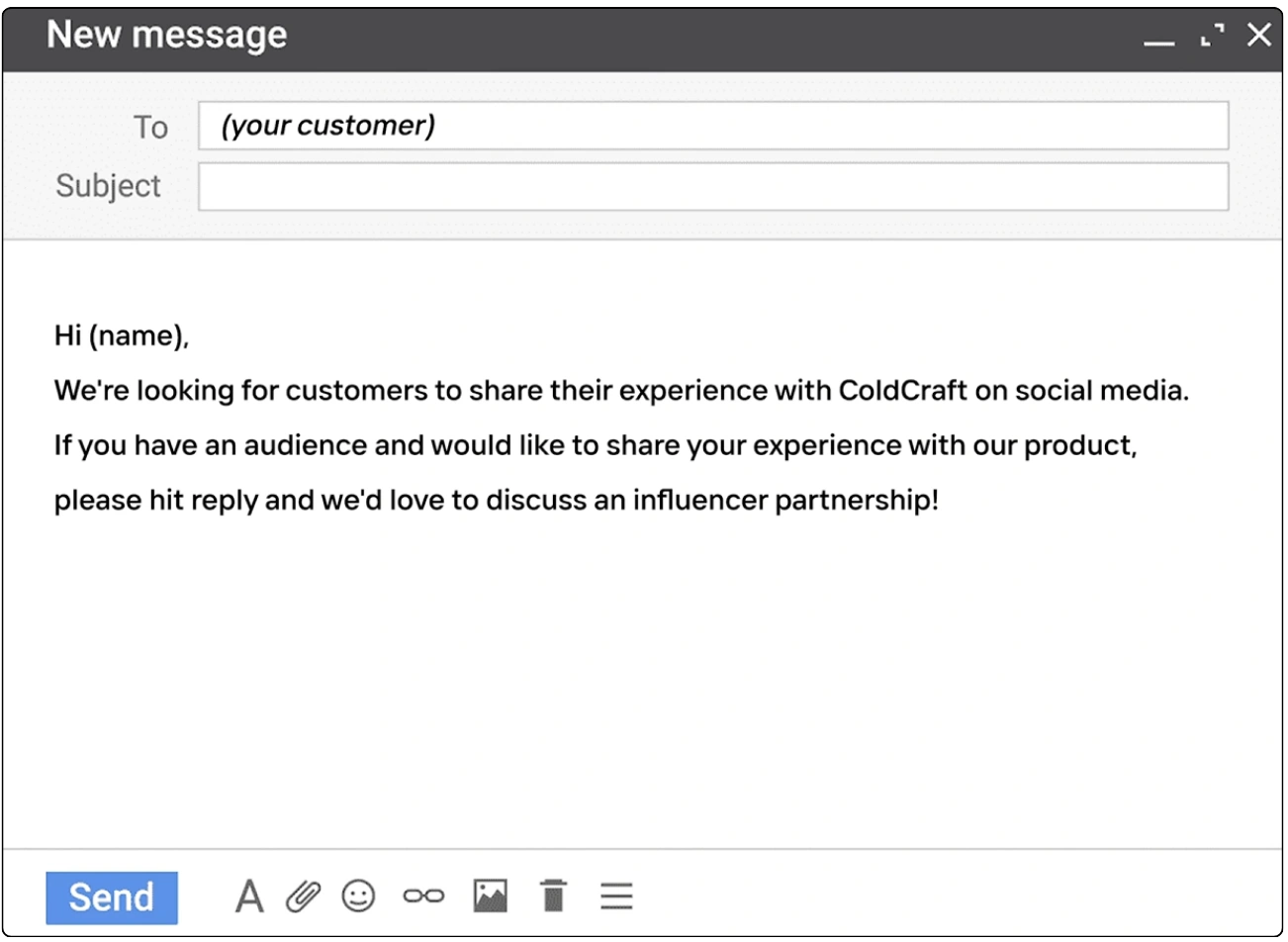Open more options hamburger menu icon

[x=616, y=895]
